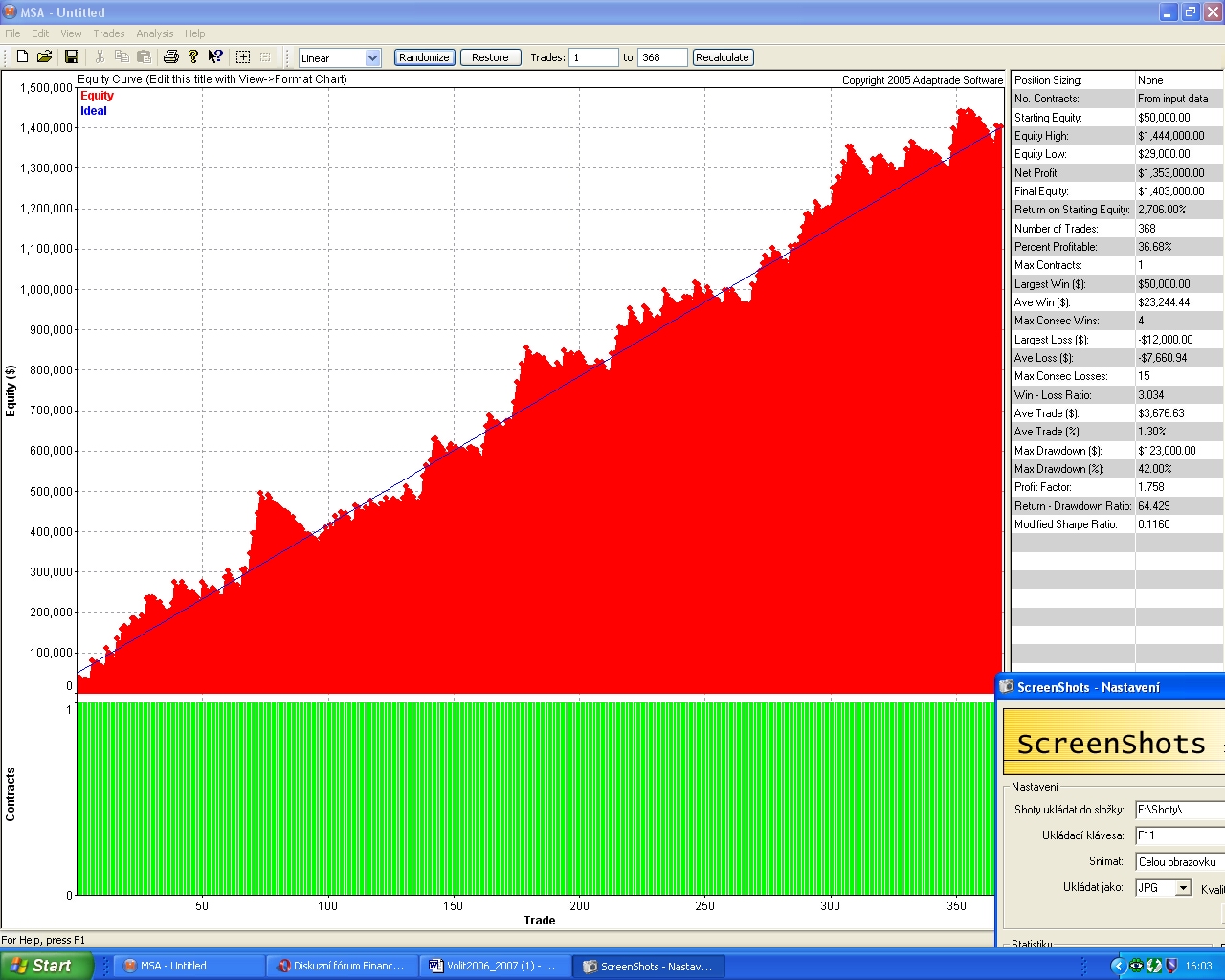This screenshot has width=1225, height=980.
Task: Click the Restore button
Action: [490, 57]
